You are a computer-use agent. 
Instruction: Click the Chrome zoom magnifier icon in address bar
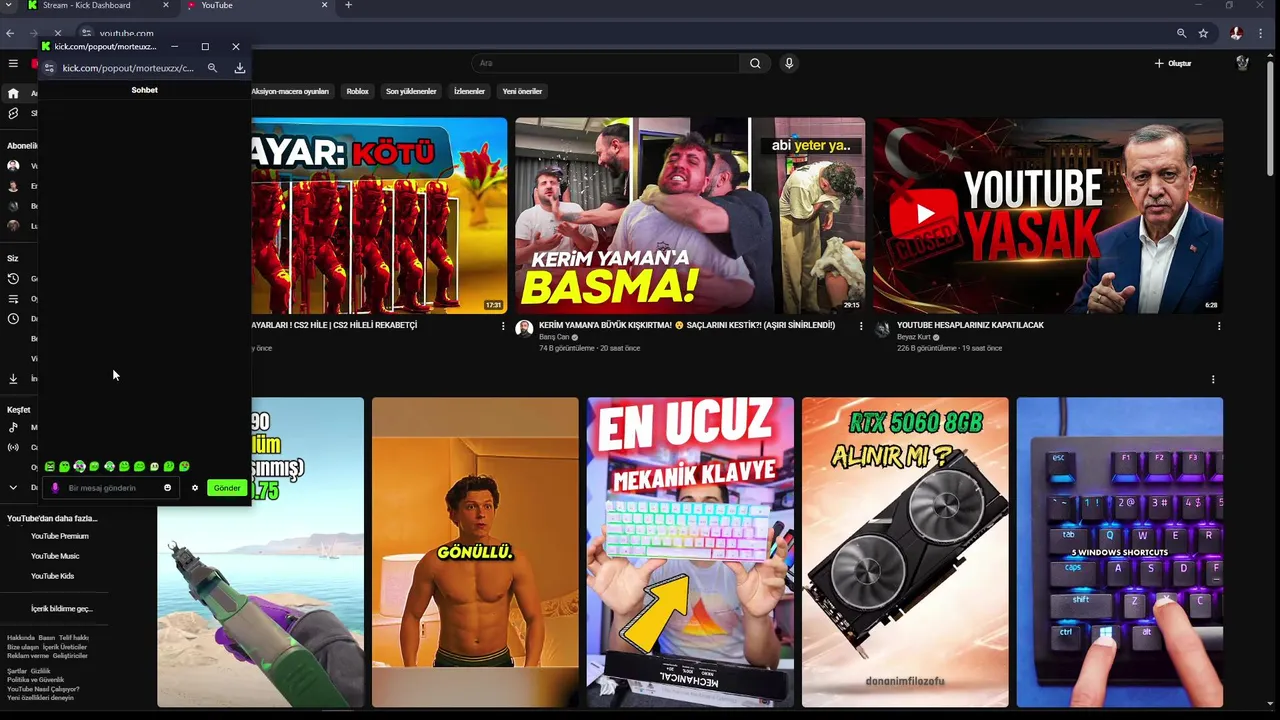[x=1181, y=33]
